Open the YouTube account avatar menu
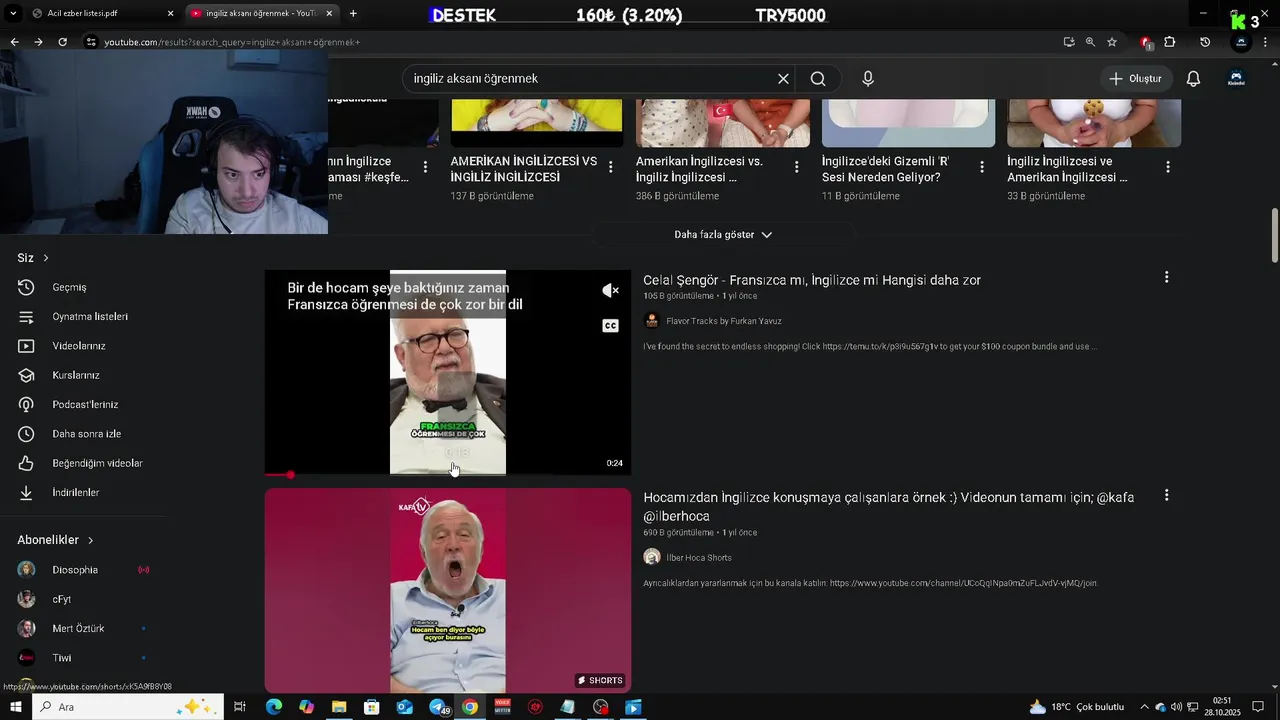 click(1236, 79)
